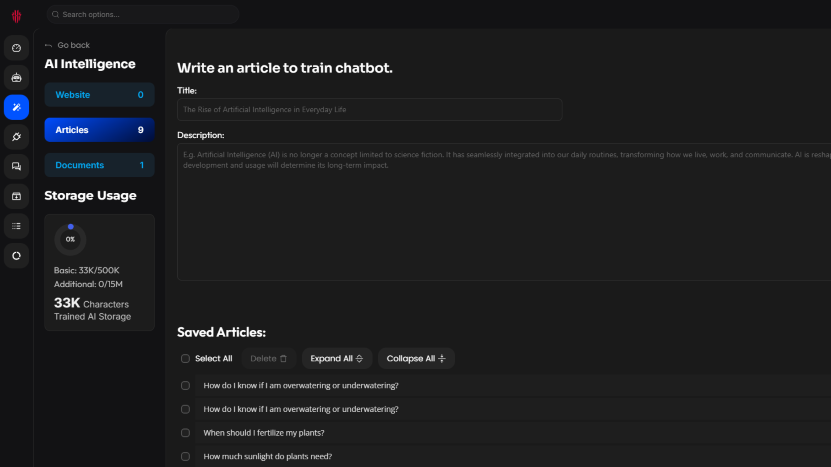The image size is (831, 467).
Task: Open the integrations plug icon in sidebar
Action: (16, 137)
